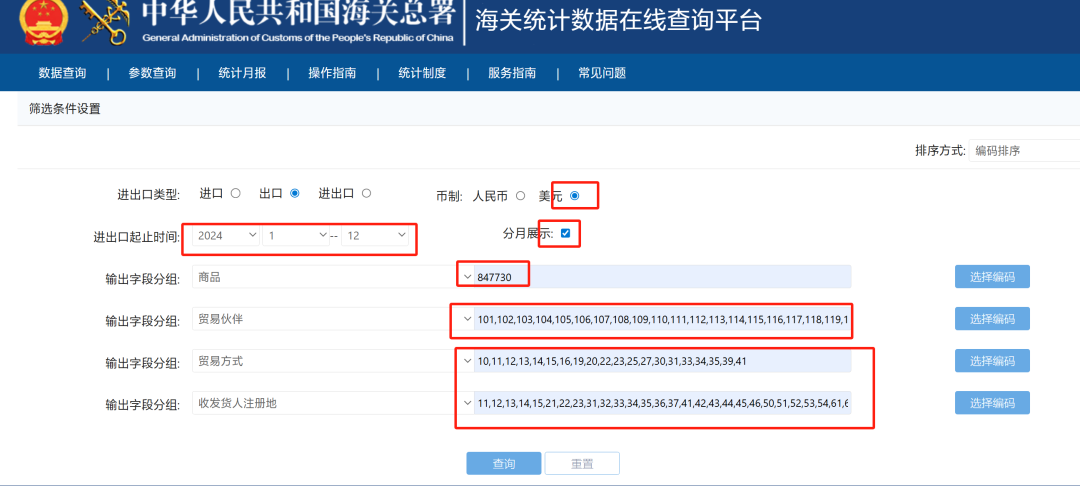Open the 统计月报 menu
1080x486 pixels.
coord(242,73)
